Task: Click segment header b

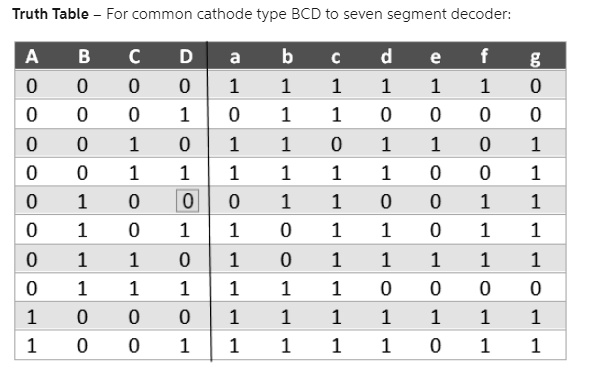Action: [287, 56]
